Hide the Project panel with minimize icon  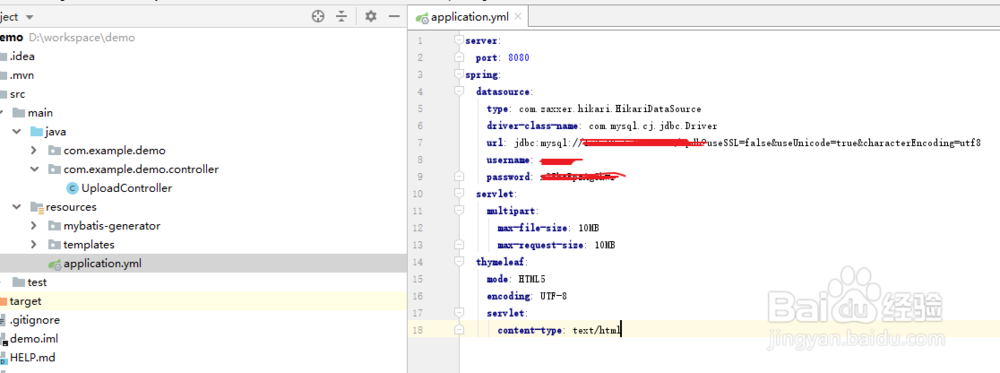393,17
